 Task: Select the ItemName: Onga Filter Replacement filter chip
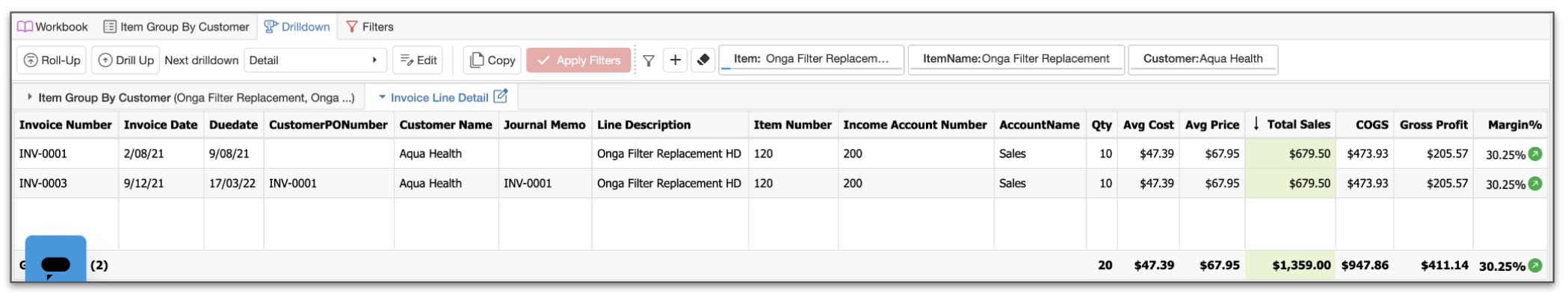pyautogui.click(x=1016, y=59)
